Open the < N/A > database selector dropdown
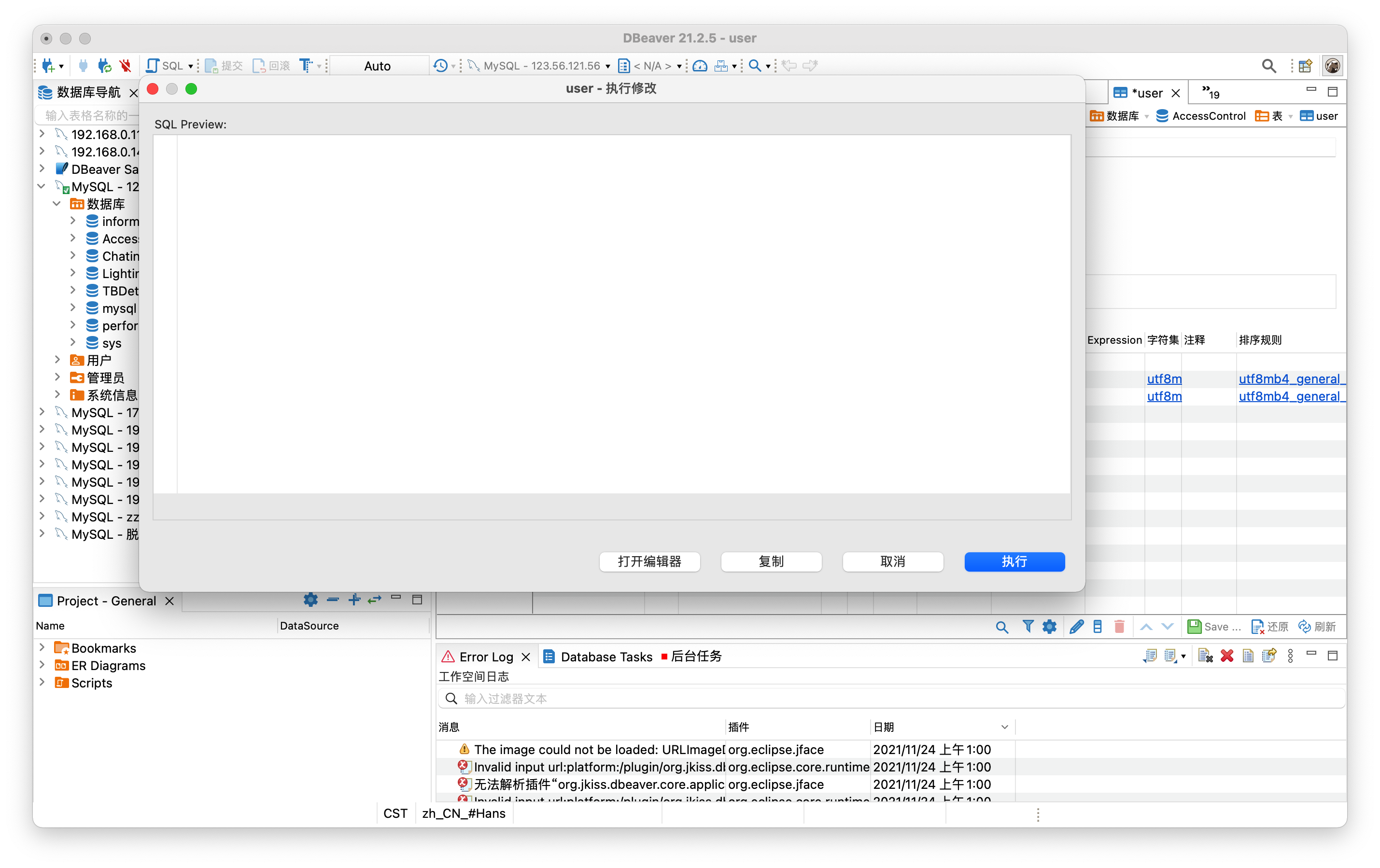1380x868 pixels. (654, 65)
